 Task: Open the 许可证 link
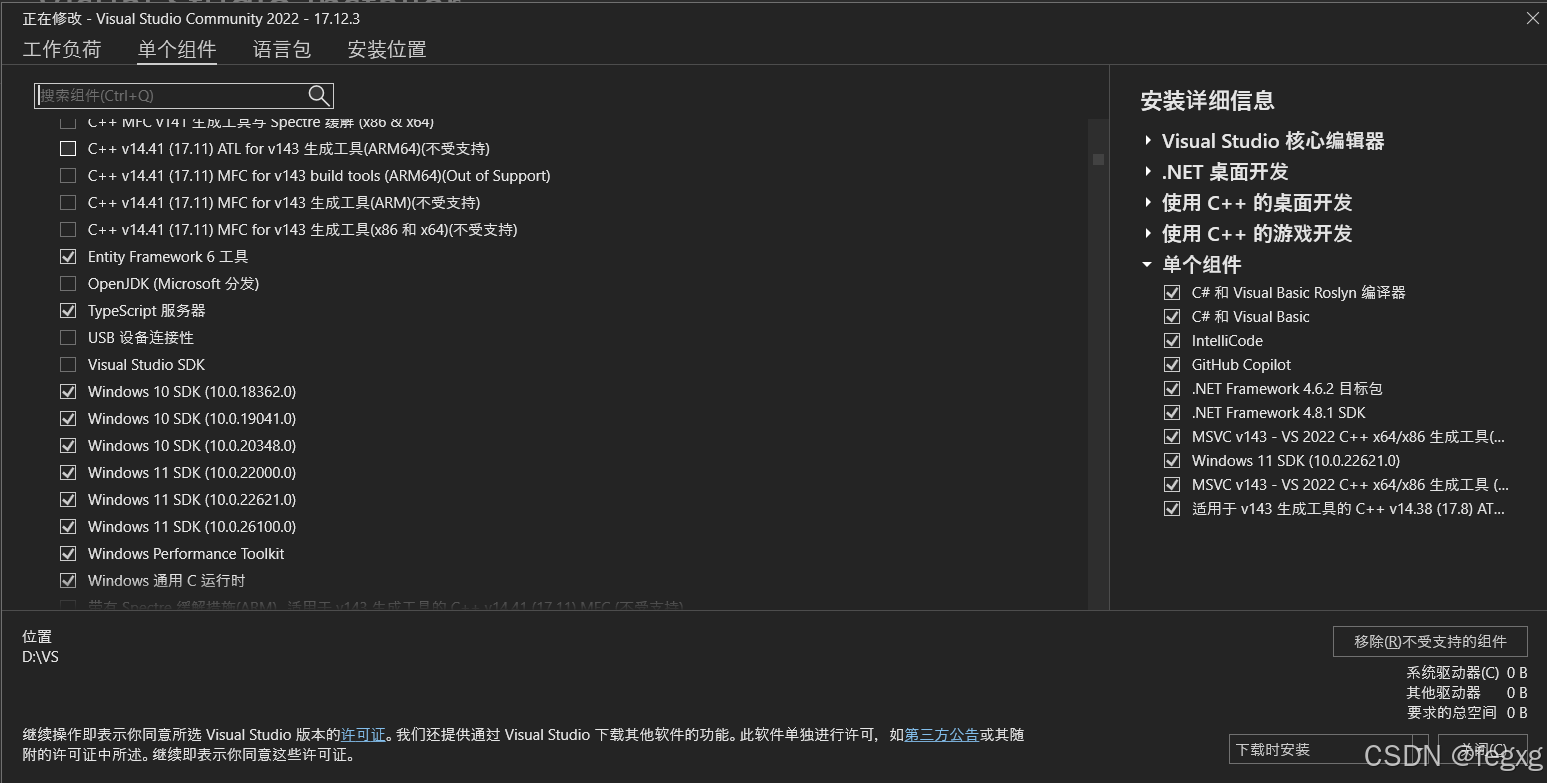coord(363,735)
